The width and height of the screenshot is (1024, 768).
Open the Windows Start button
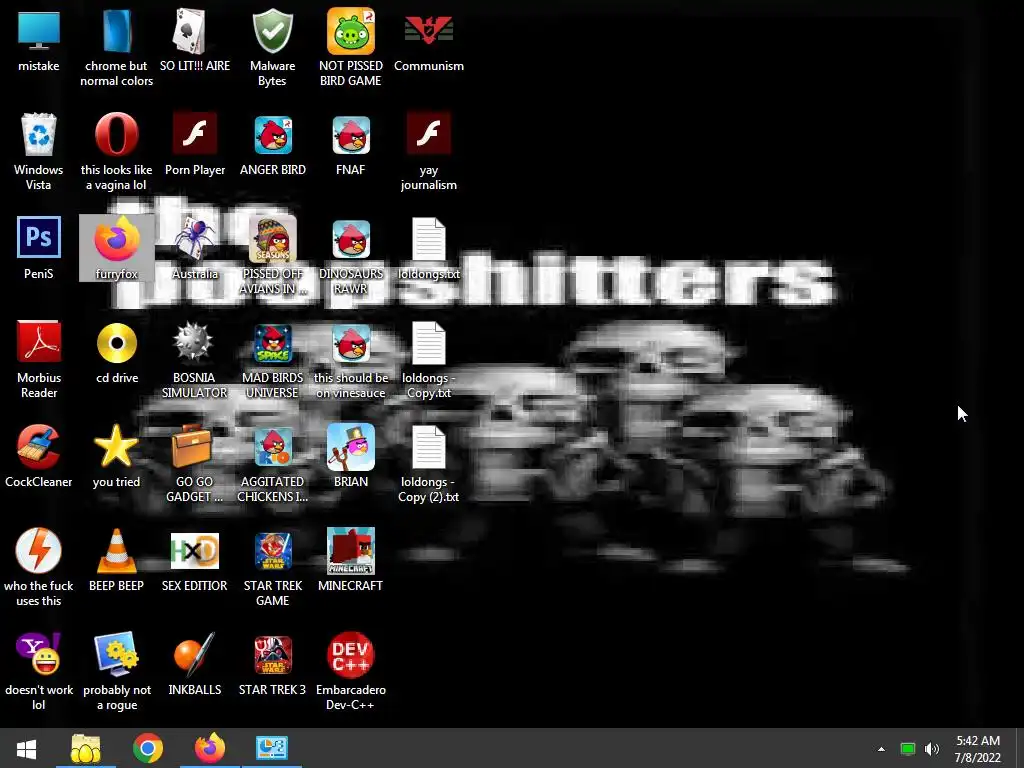pos(26,748)
